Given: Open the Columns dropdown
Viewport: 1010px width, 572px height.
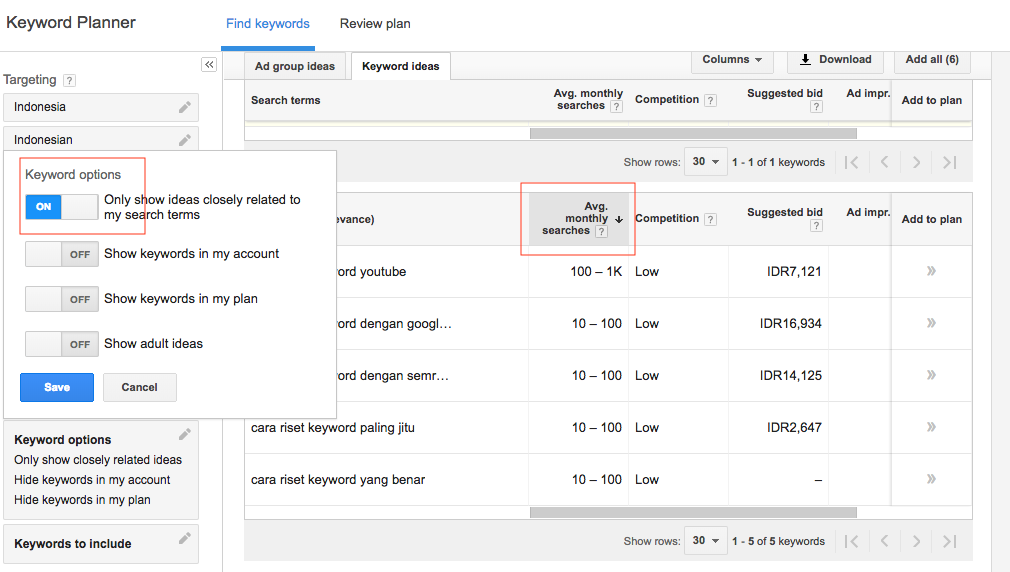Looking at the screenshot, I should (732, 60).
